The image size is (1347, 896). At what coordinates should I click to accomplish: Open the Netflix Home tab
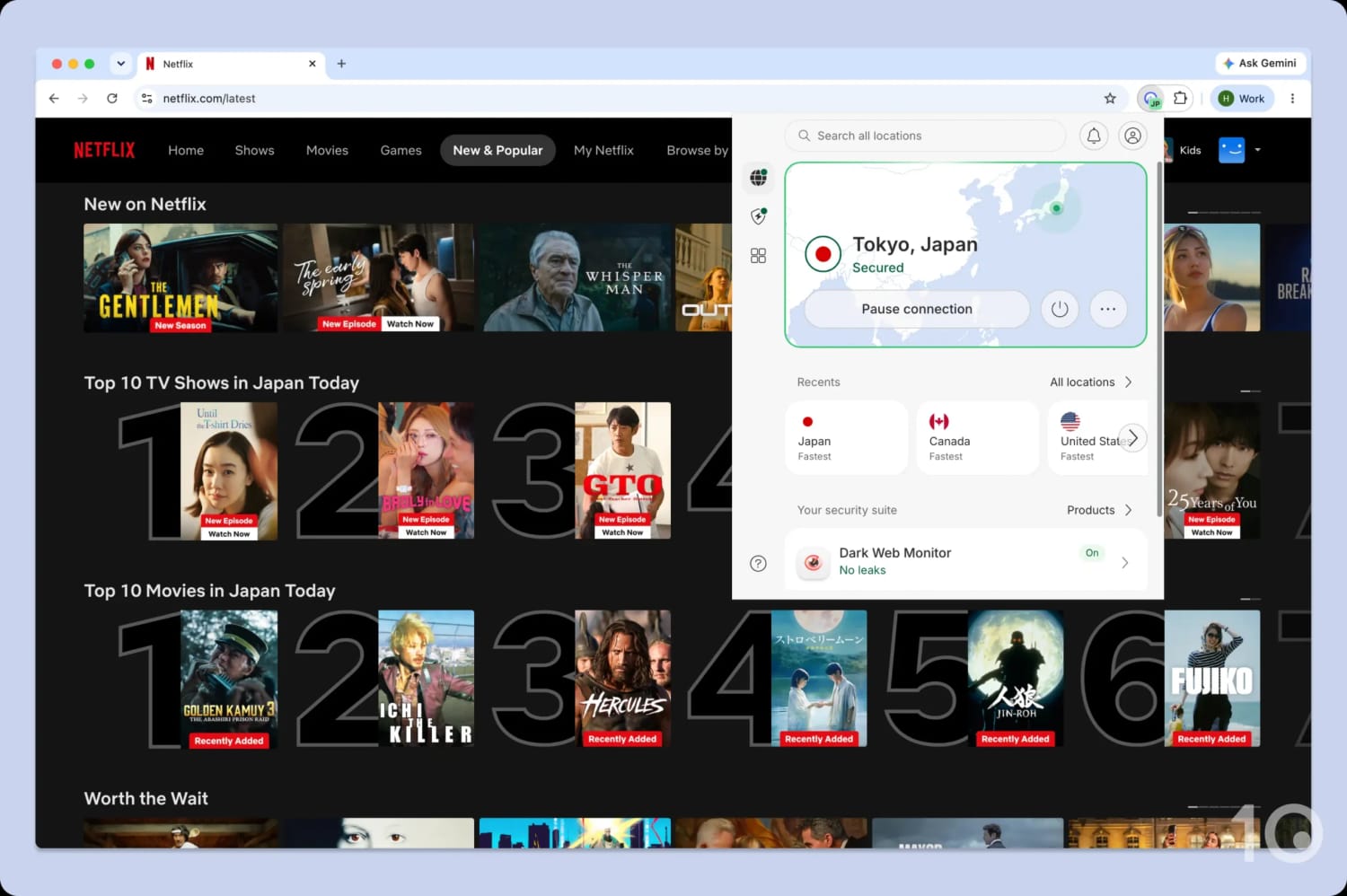pyautogui.click(x=186, y=150)
